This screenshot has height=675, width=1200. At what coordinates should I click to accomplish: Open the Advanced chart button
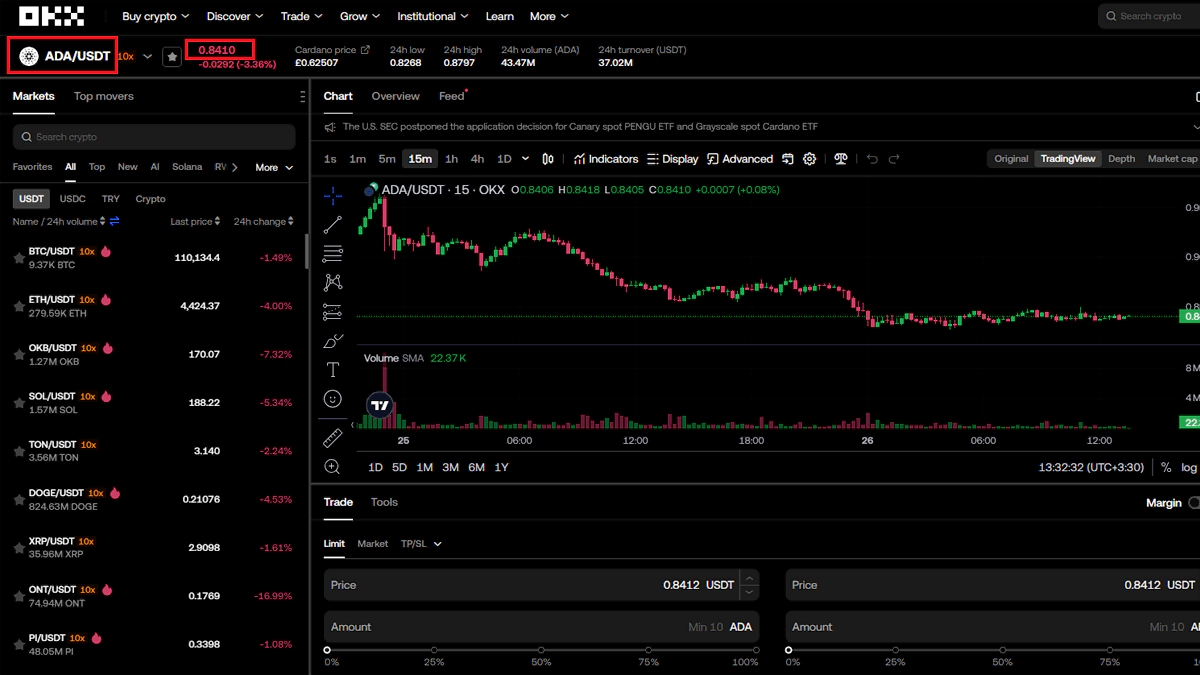click(740, 159)
